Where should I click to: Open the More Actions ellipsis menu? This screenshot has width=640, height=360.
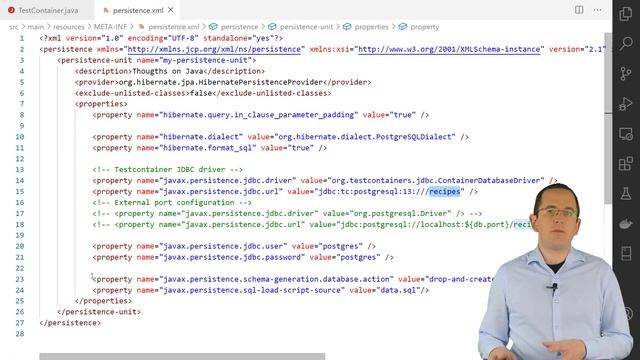(x=597, y=10)
